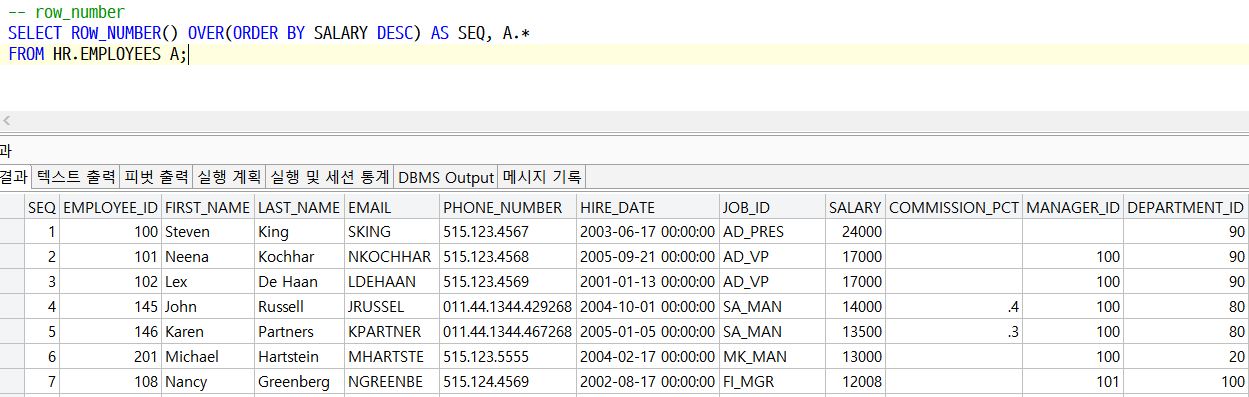The width and height of the screenshot is (1249, 397).
Task: Place cursor in the SELECT ROW_NUMBER line
Action: 269,34
